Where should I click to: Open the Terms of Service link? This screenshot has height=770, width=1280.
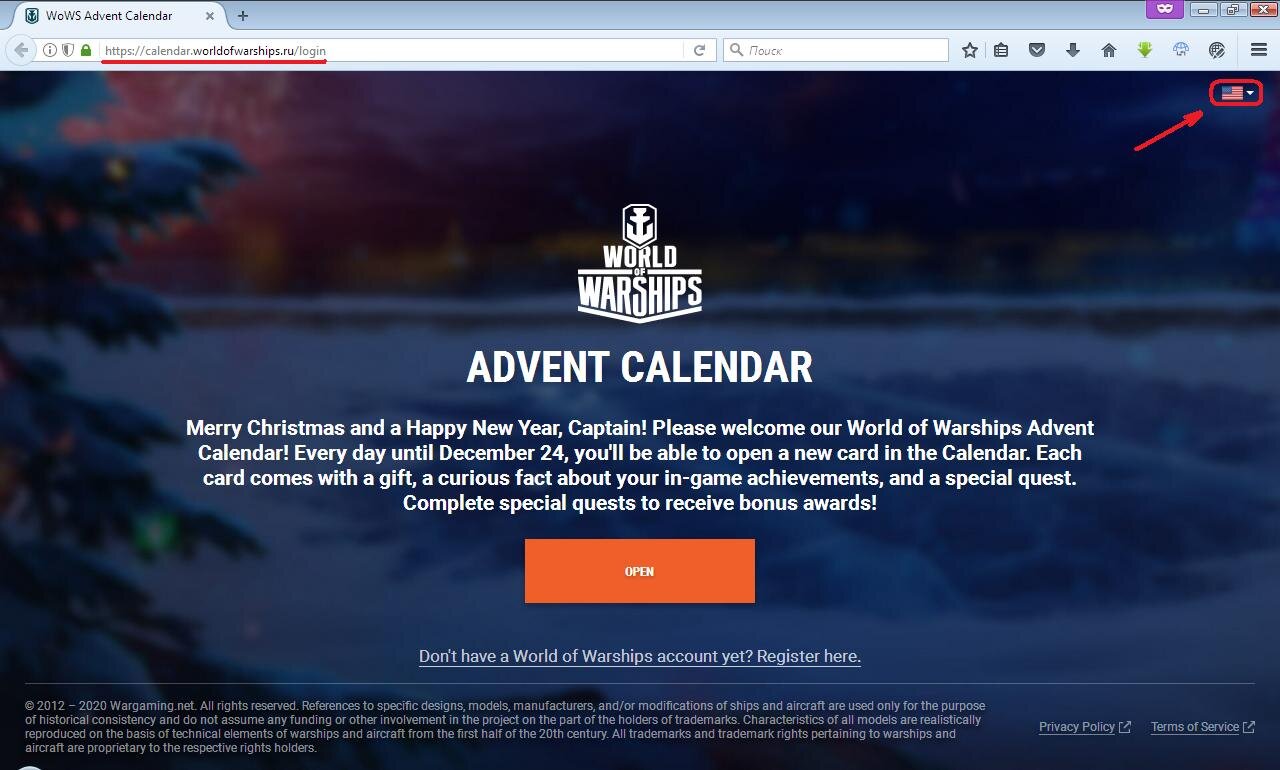(x=1202, y=727)
